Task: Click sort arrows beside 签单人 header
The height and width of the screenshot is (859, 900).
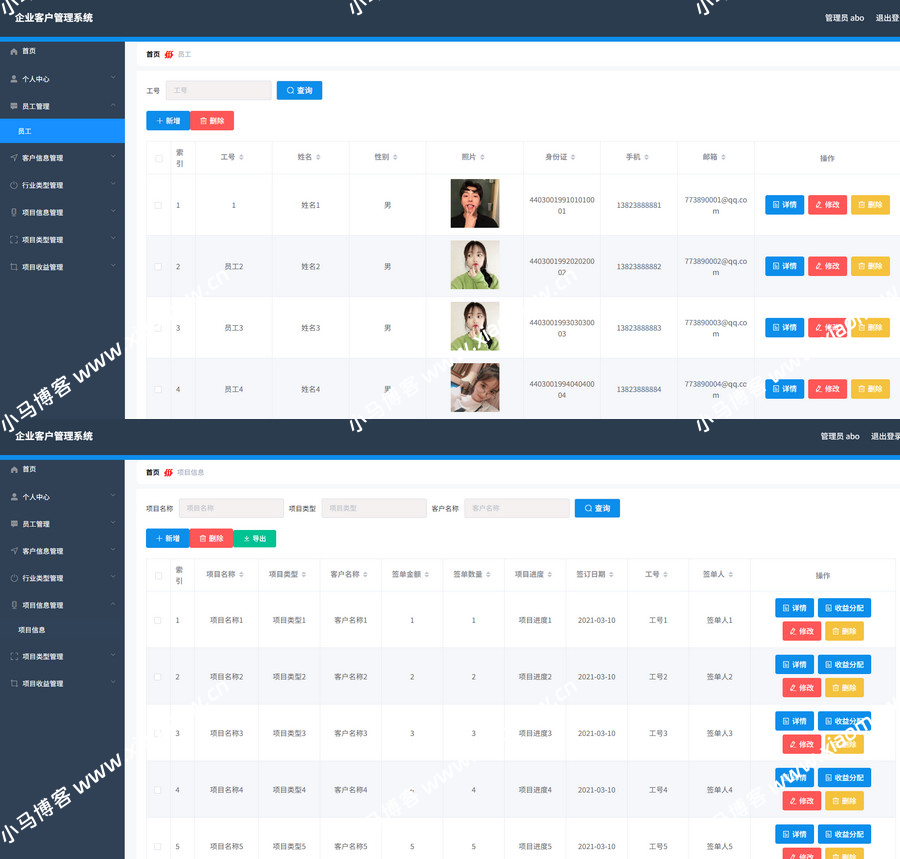Action: [x=731, y=575]
